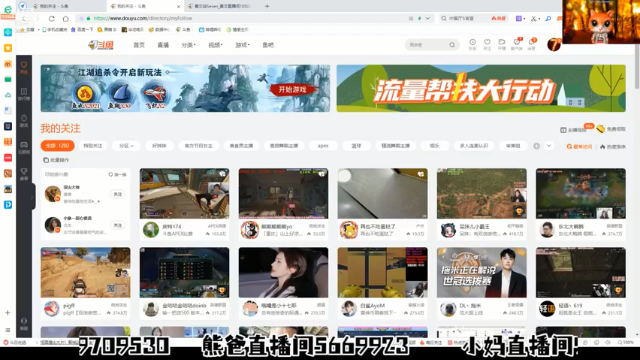
Task: Select the 特别关注 filter chip
Action: [x=93, y=146]
